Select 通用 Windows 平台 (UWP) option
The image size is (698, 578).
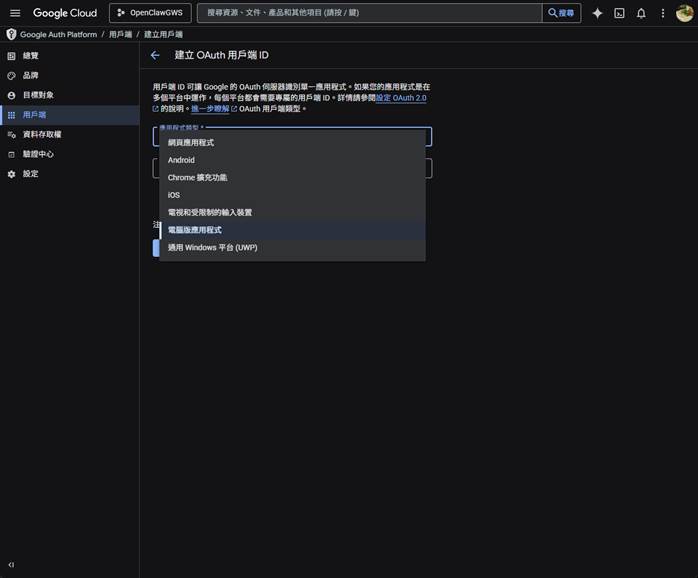212,247
